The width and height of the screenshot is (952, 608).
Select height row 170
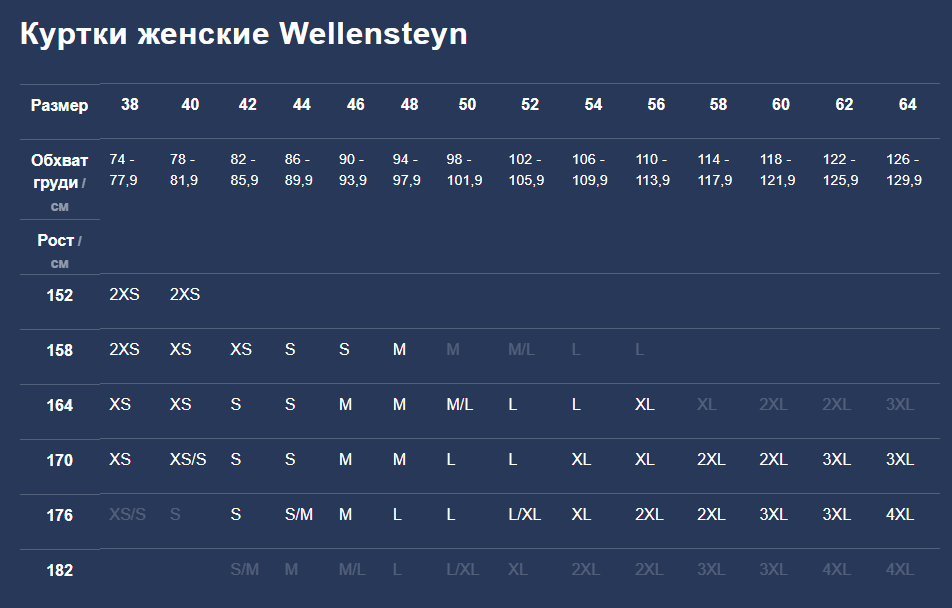[60, 460]
